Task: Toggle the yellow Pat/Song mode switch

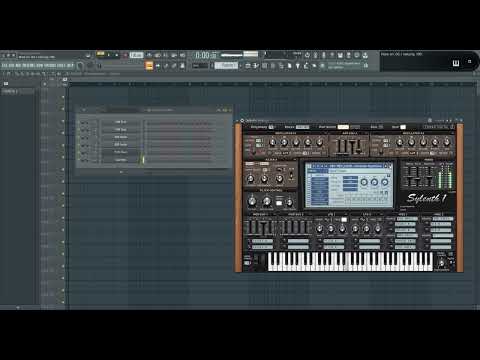Action: point(100,53)
